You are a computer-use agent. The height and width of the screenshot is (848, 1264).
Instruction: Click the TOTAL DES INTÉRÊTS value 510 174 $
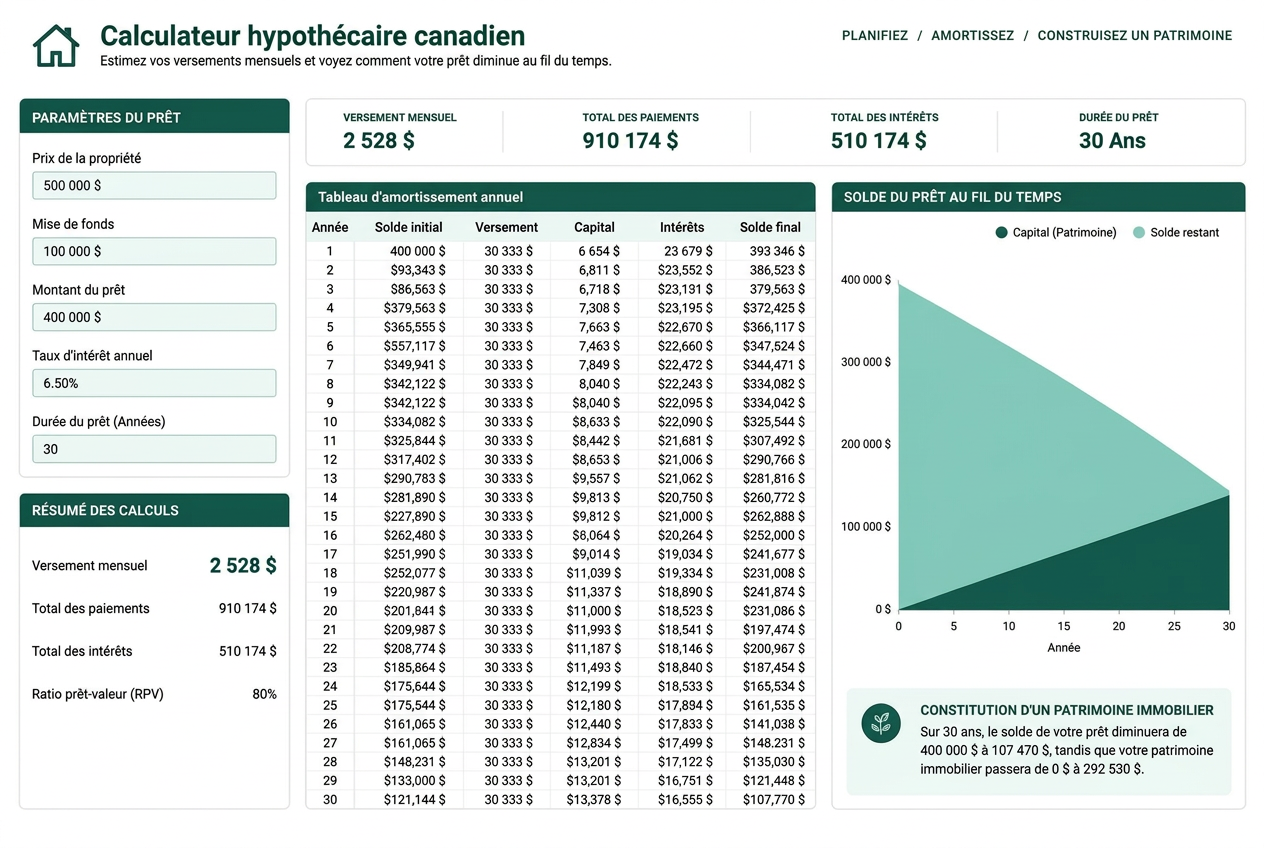point(879,141)
